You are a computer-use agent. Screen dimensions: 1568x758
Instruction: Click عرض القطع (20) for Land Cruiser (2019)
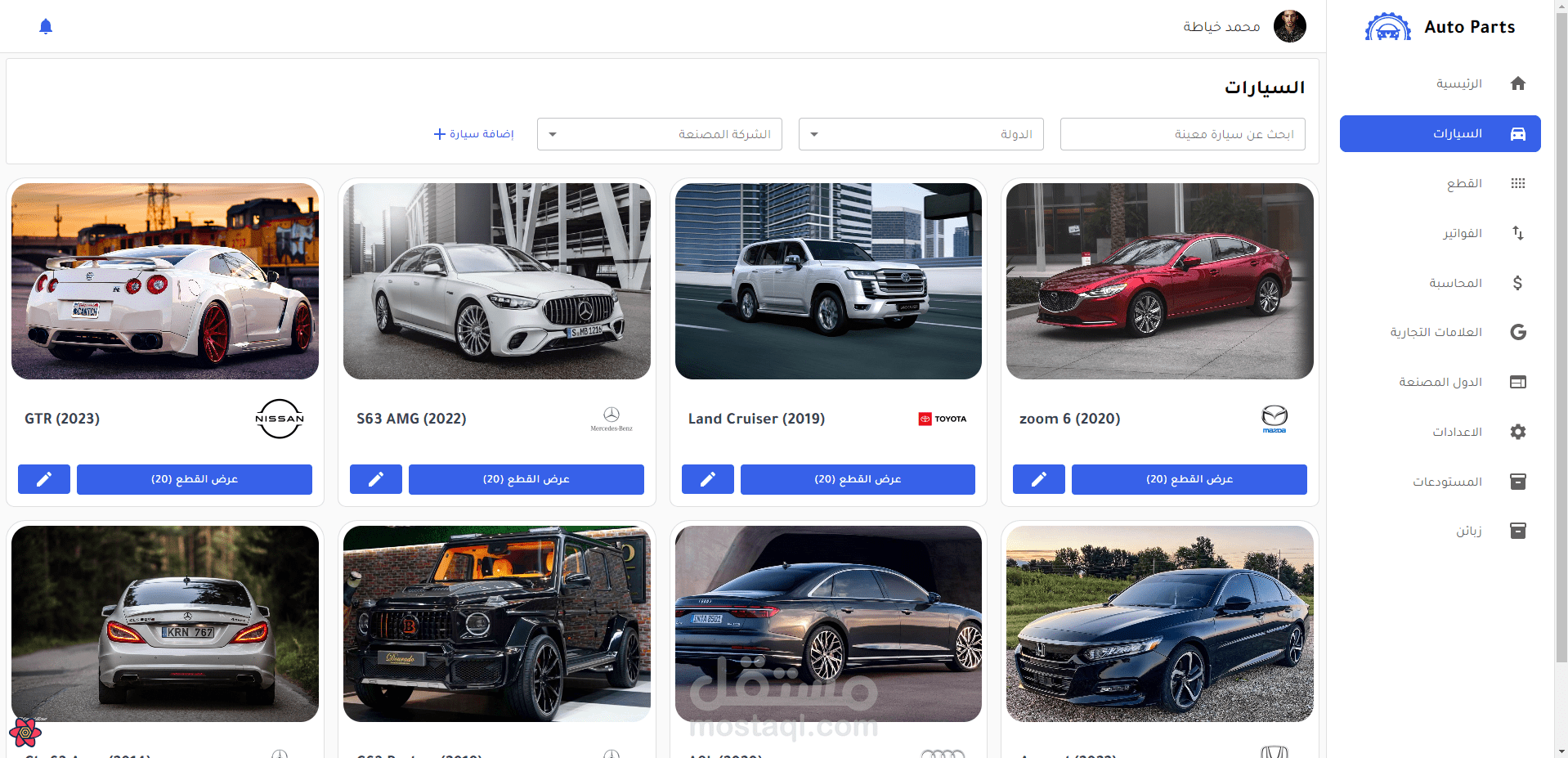point(858,479)
